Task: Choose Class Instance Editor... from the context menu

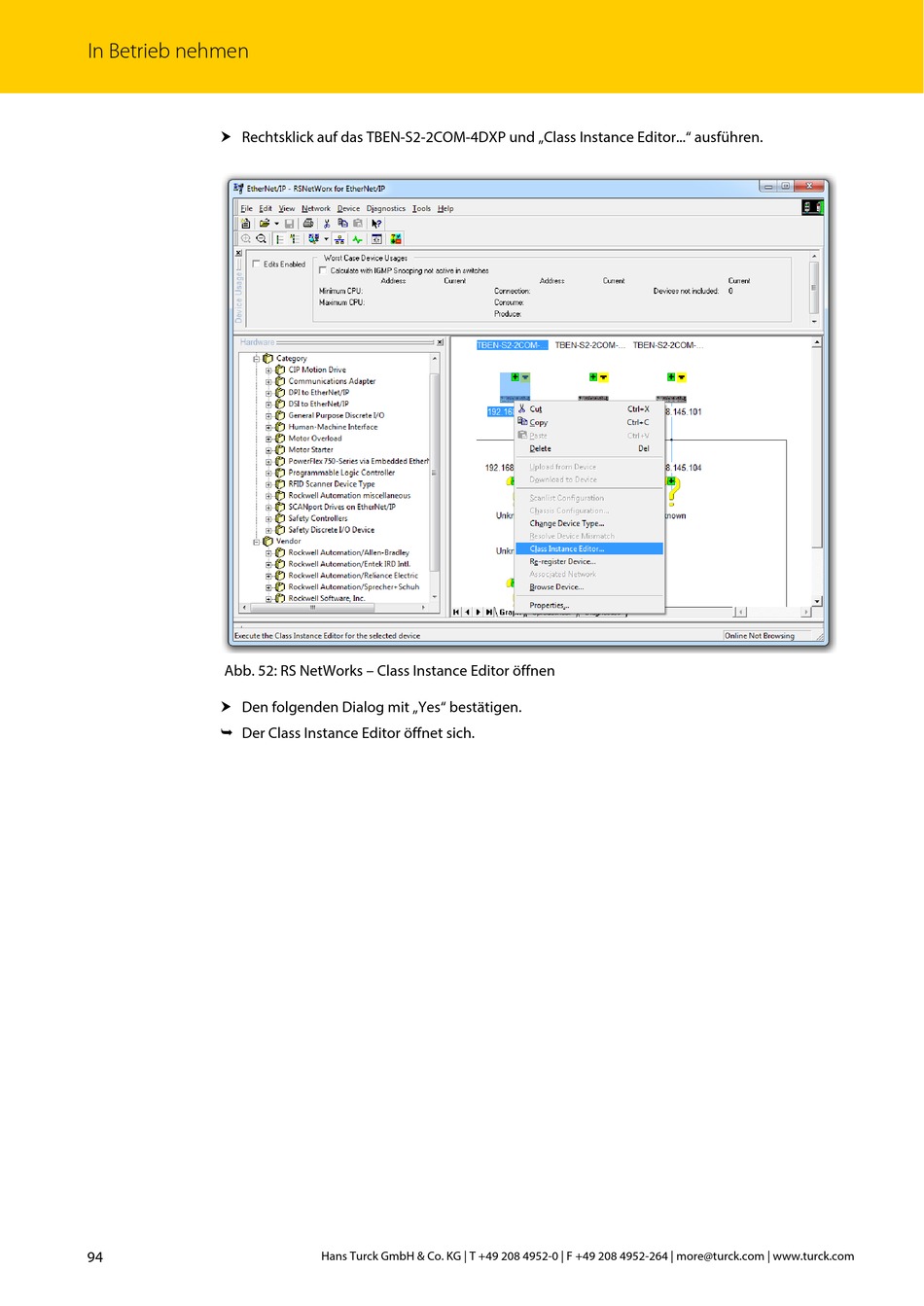Action: click(589, 549)
